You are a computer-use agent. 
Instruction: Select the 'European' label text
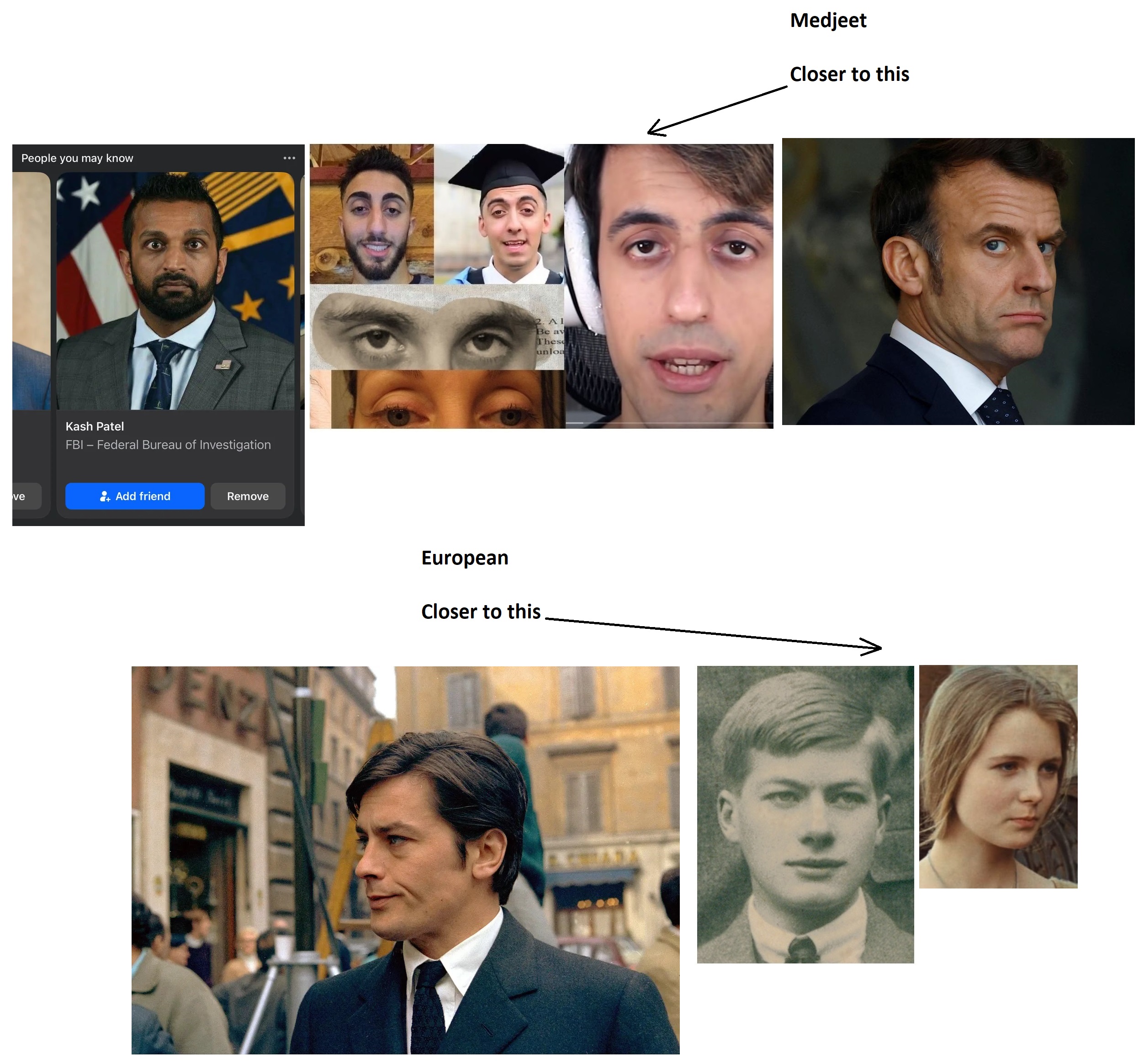tap(464, 557)
